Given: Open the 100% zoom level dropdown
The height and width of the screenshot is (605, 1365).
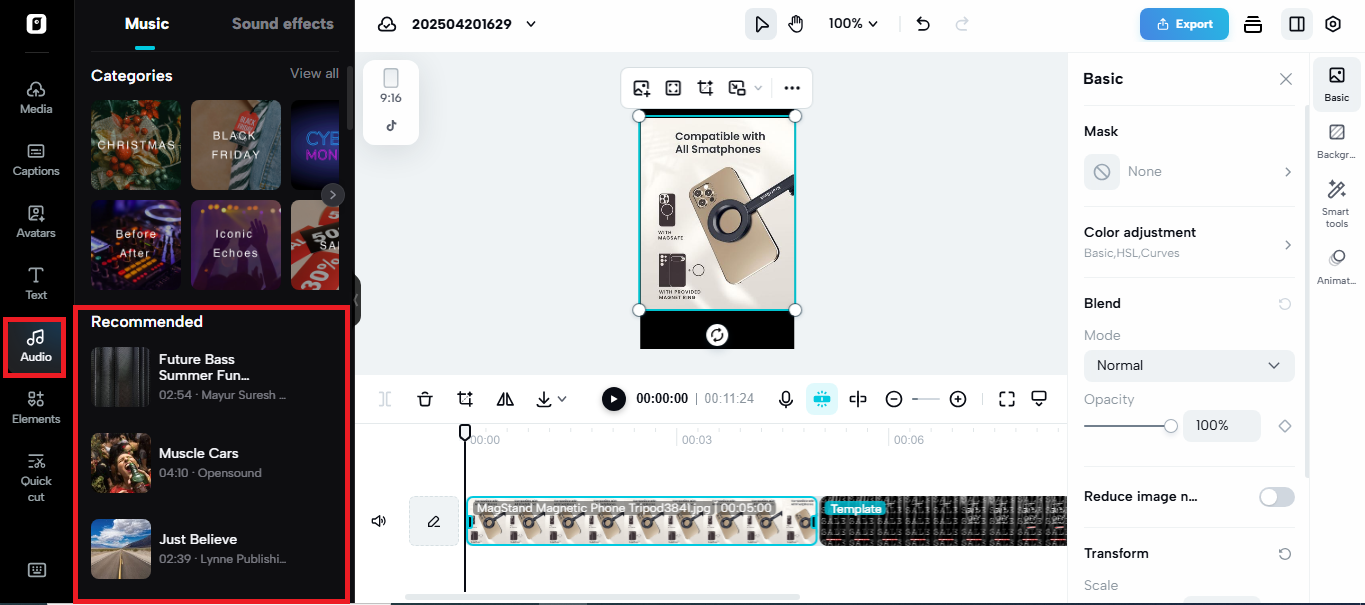Looking at the screenshot, I should (852, 23).
